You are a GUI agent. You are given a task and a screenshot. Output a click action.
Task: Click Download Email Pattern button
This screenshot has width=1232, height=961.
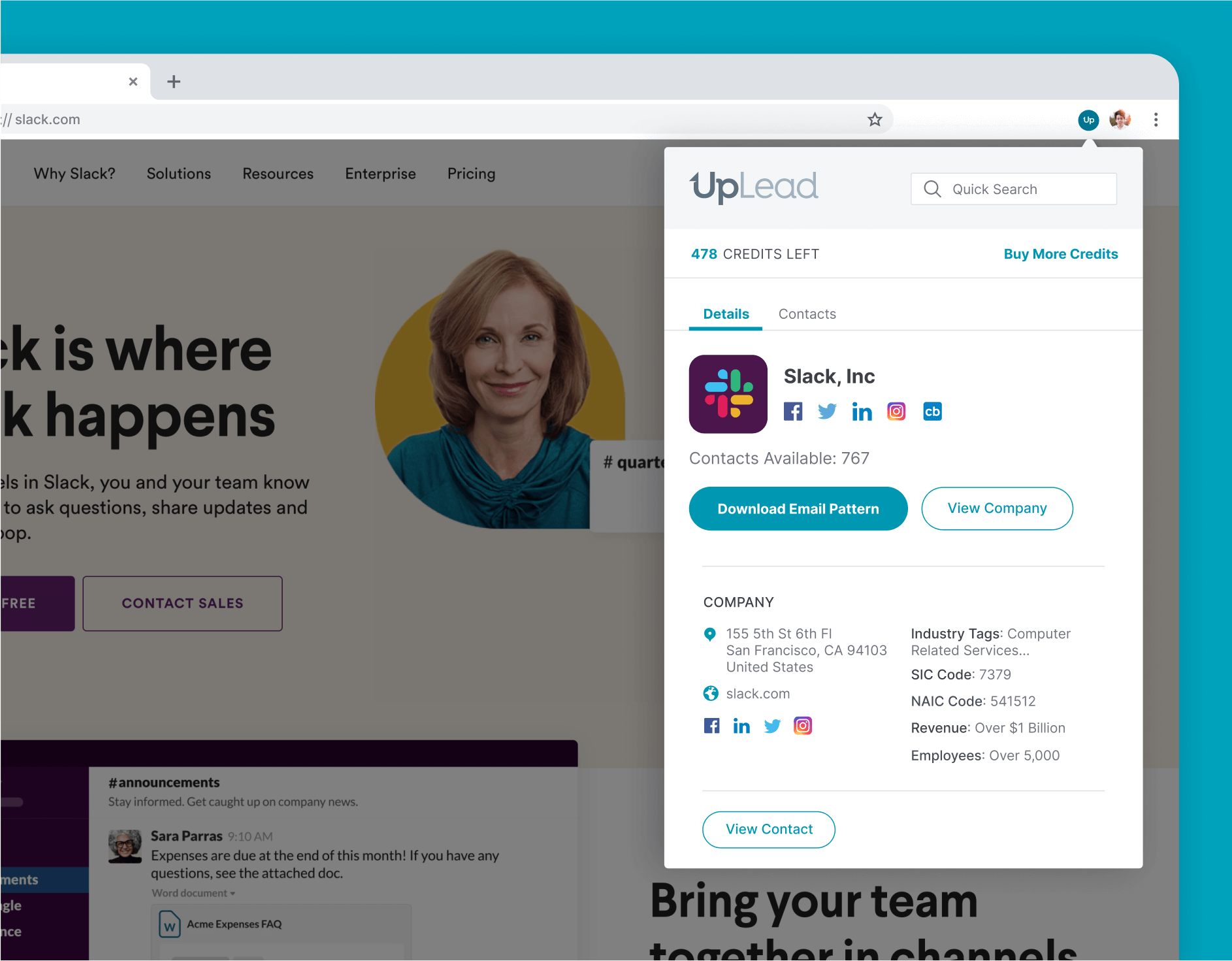pos(798,509)
